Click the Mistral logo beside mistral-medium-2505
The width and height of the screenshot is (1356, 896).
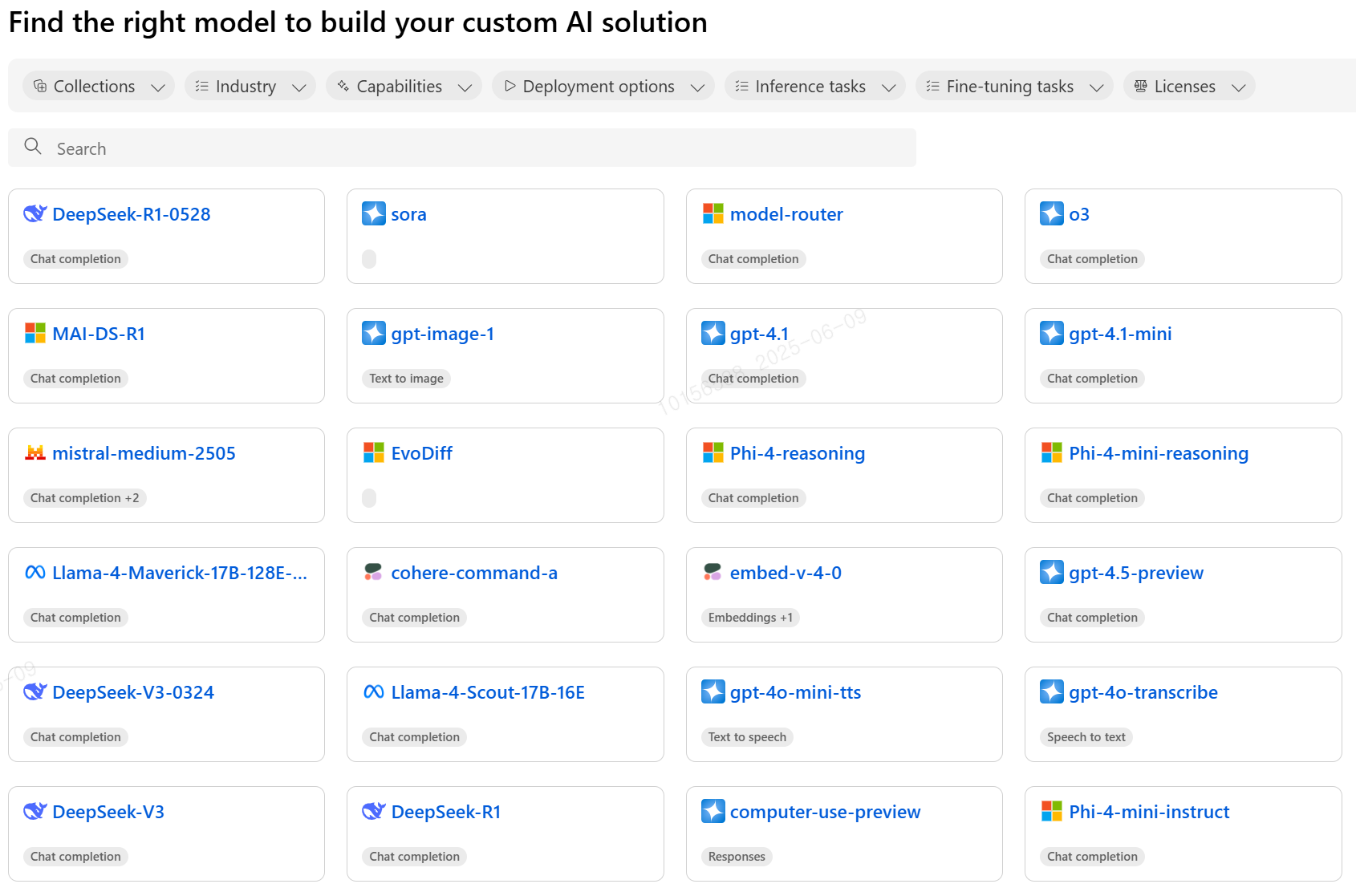tap(35, 452)
